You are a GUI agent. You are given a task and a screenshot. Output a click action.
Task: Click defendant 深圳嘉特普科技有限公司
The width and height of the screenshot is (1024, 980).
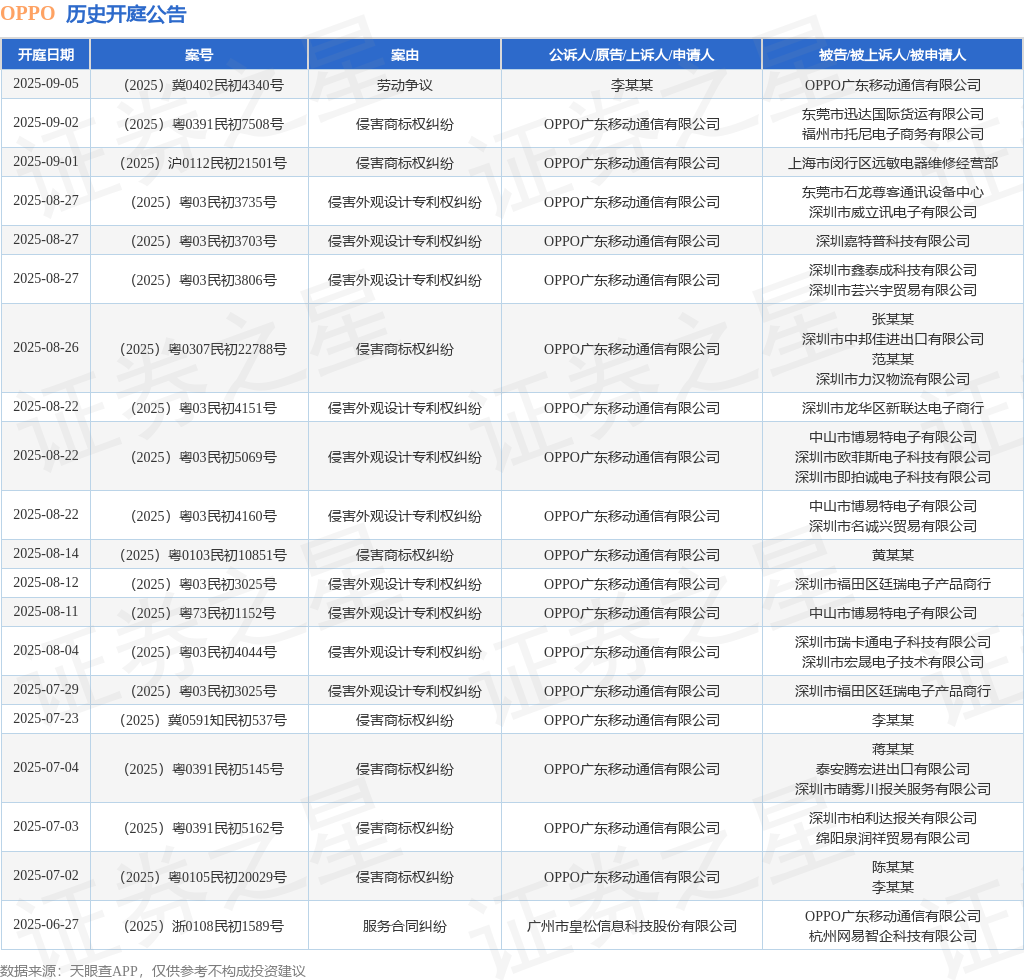[x=893, y=241]
